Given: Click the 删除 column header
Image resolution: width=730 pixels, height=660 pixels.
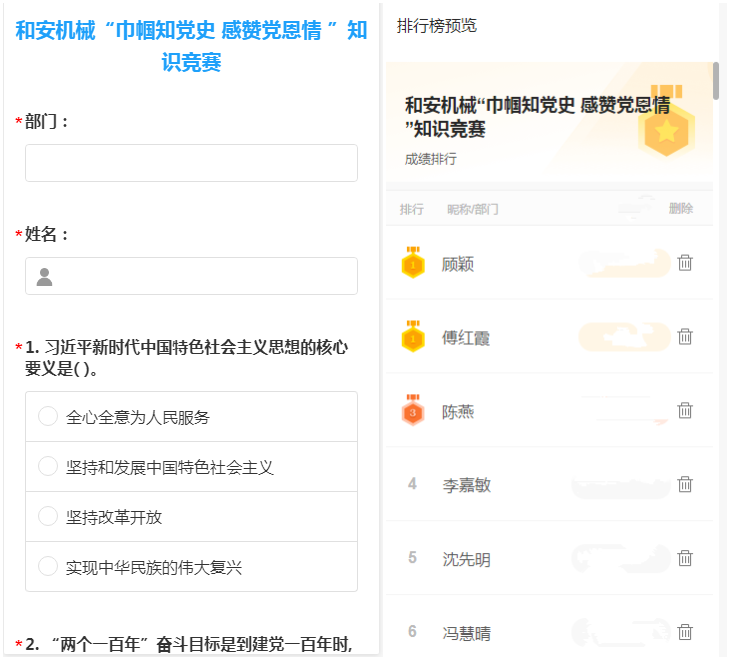Looking at the screenshot, I should (x=680, y=209).
